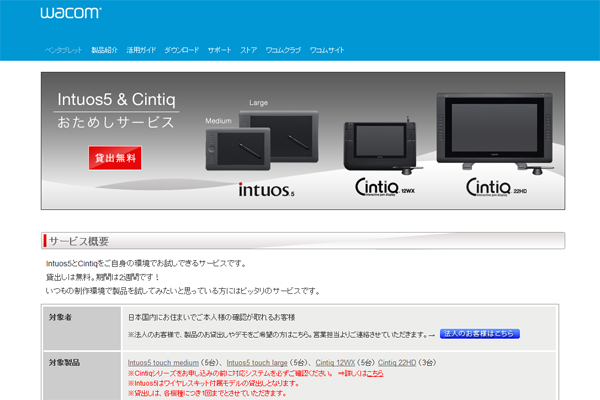Open the サポート menu item
The height and width of the screenshot is (400, 600).
click(x=220, y=50)
